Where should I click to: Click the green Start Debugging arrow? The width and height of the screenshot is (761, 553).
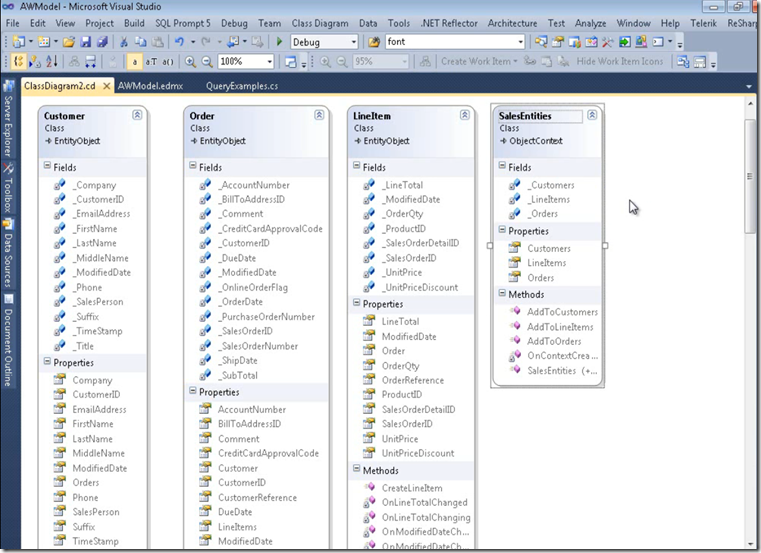279,42
